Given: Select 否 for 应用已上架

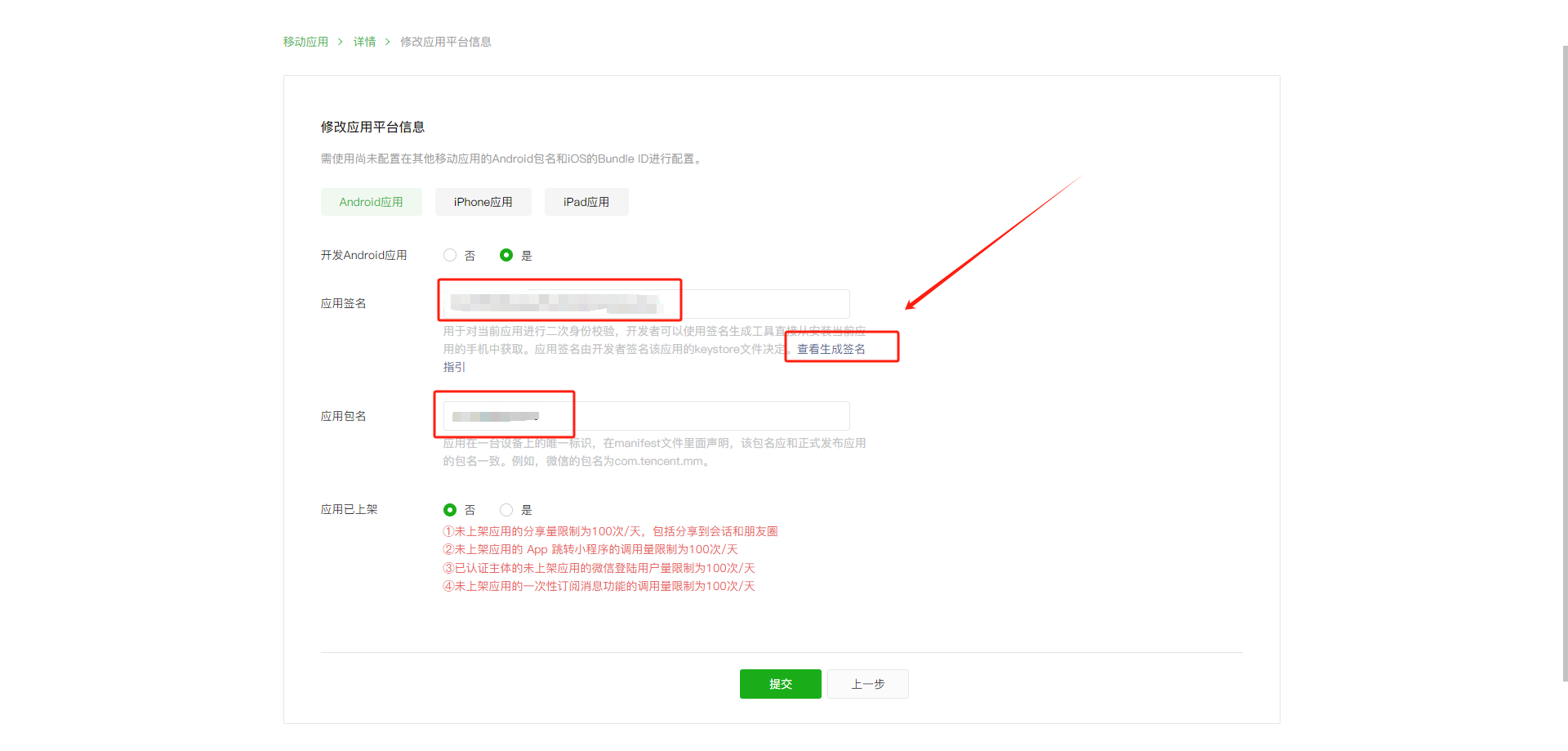Looking at the screenshot, I should [x=450, y=510].
